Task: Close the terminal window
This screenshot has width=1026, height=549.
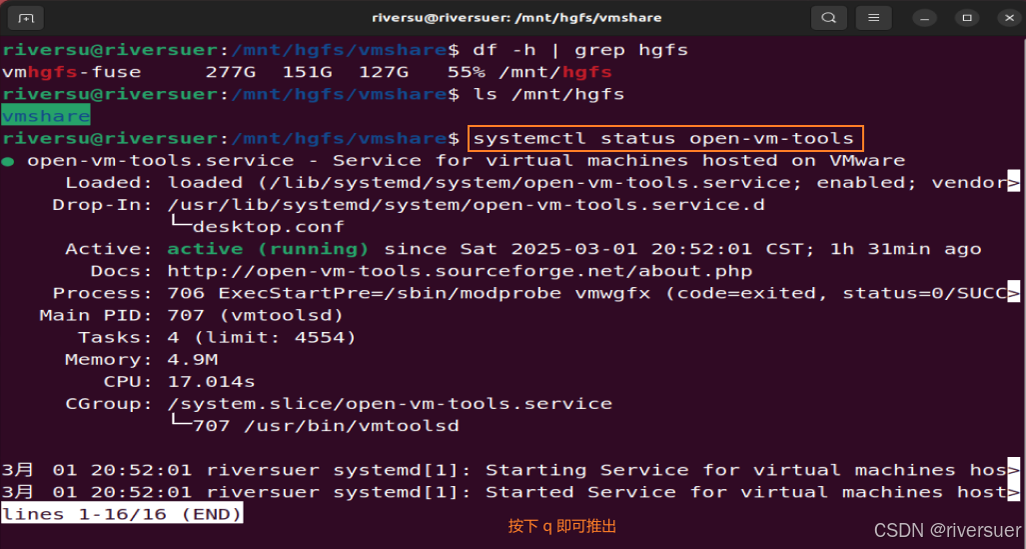Action: tap(1005, 18)
